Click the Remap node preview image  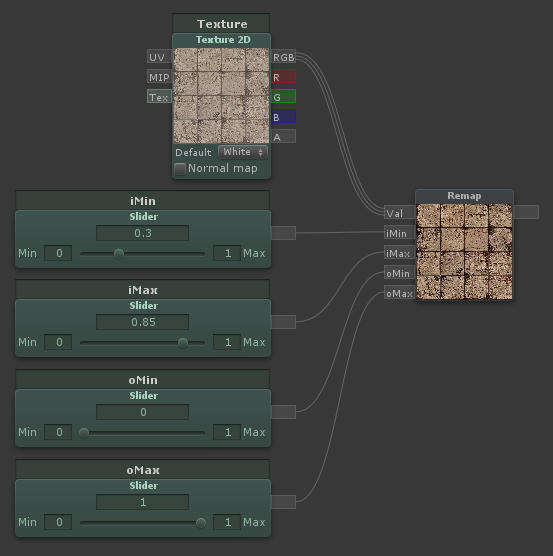click(x=464, y=252)
